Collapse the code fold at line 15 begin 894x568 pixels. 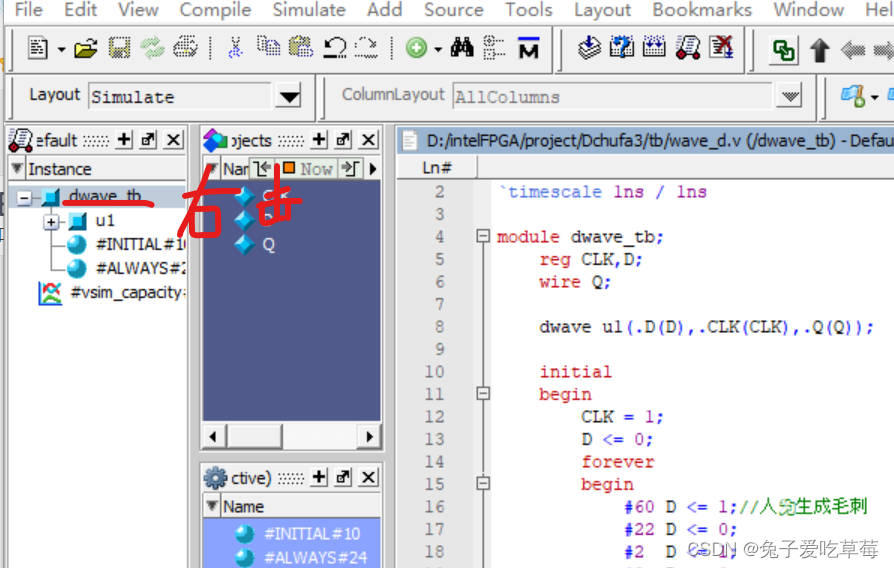483,483
